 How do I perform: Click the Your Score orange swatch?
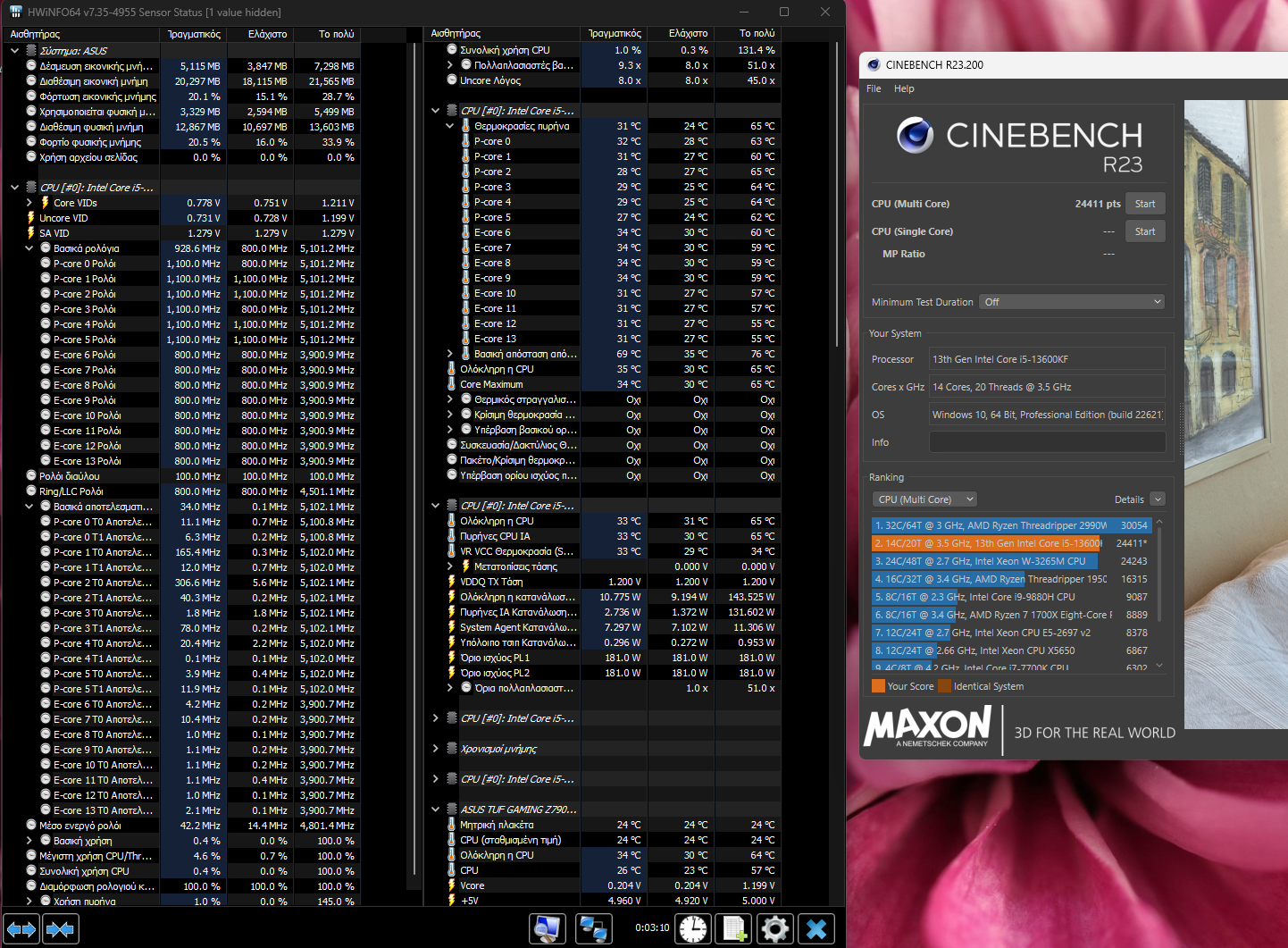point(878,686)
